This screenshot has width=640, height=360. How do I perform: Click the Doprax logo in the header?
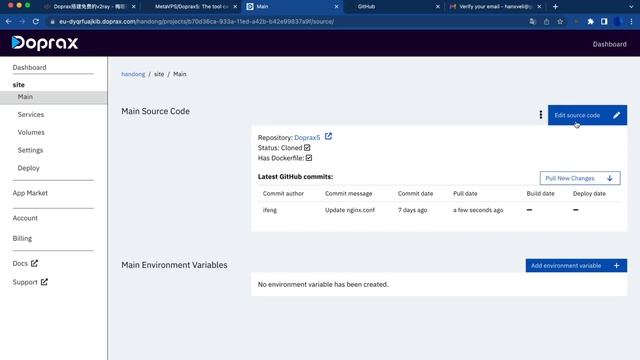point(44,43)
